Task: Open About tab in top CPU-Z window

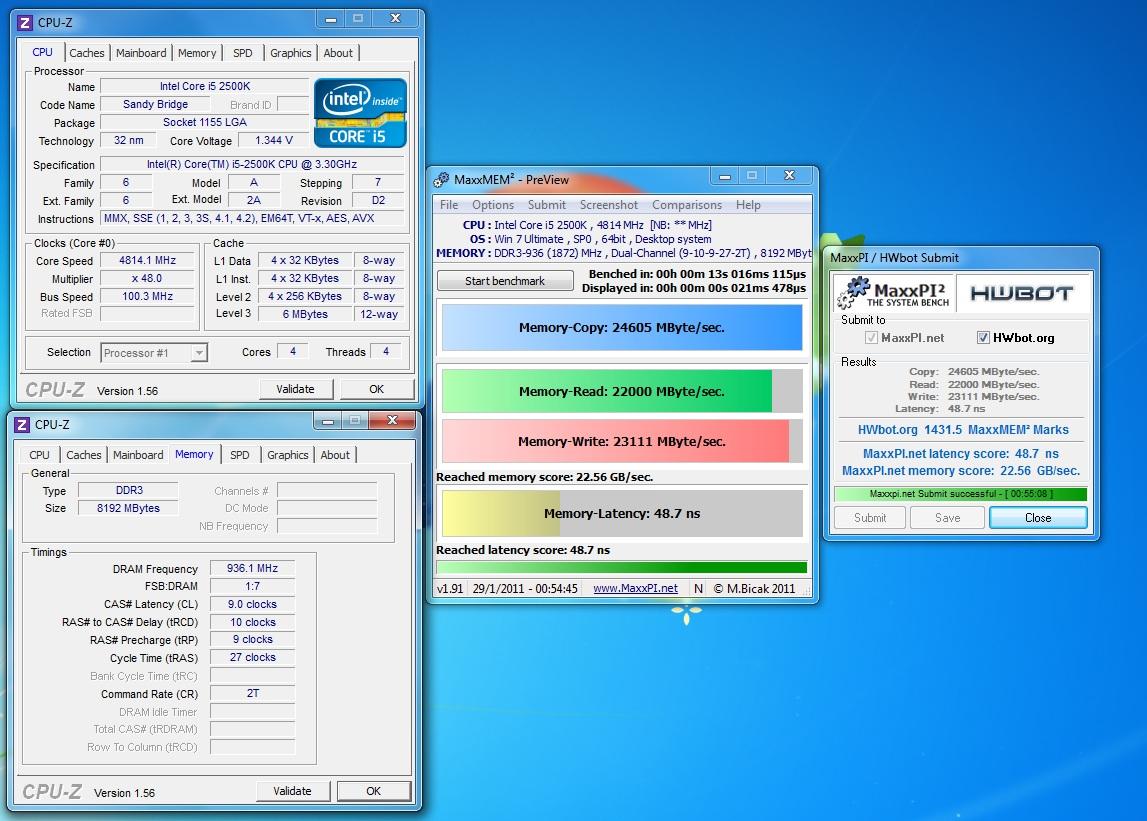Action: tap(338, 53)
